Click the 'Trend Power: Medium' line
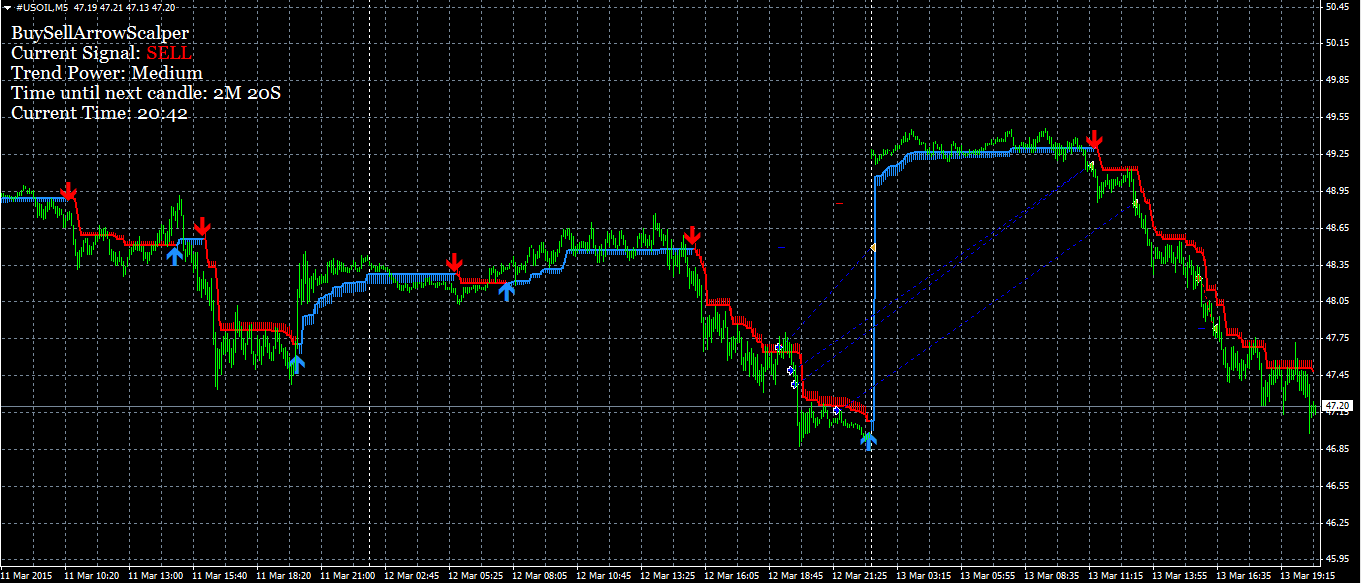The width and height of the screenshot is (1361, 583). coord(107,73)
